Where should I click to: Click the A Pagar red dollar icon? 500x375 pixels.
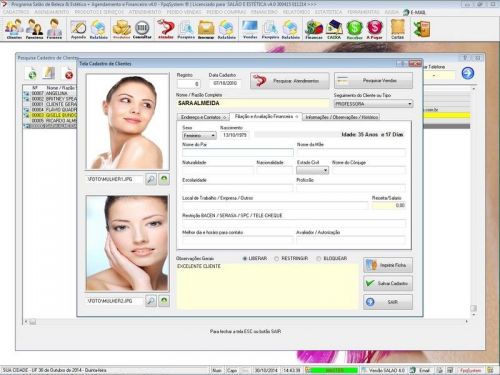pyautogui.click(x=375, y=29)
